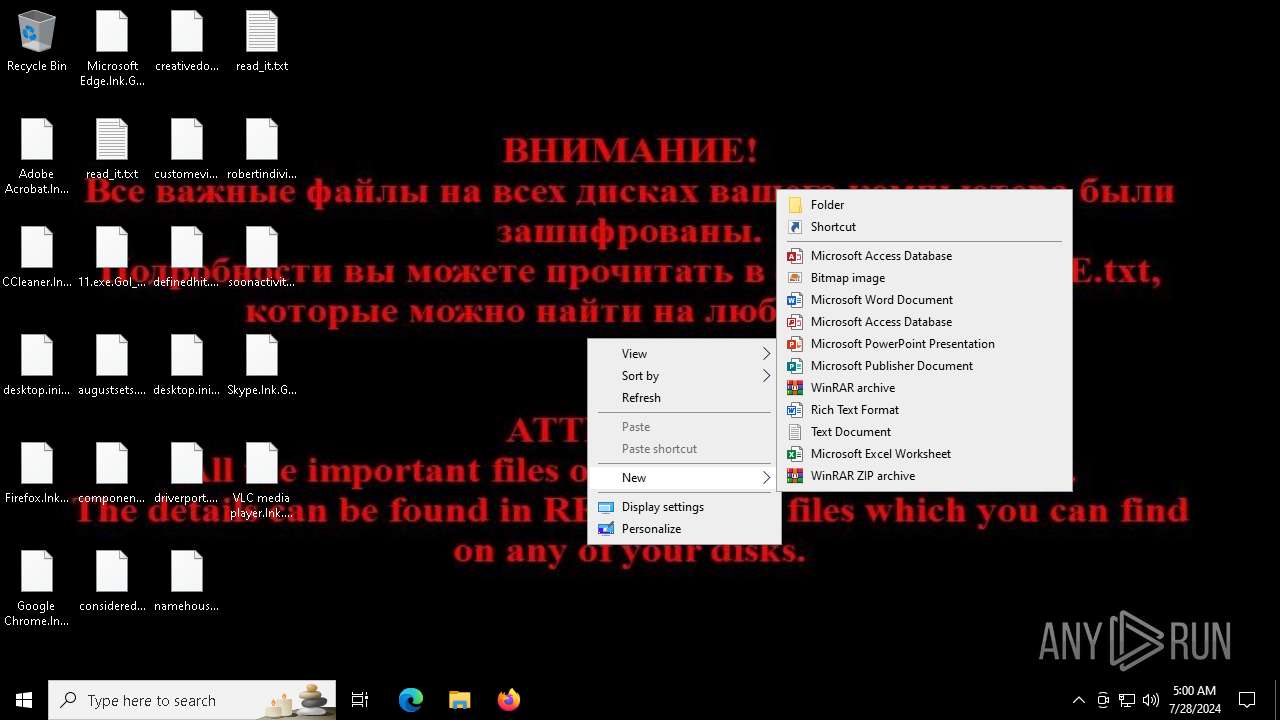Open File Explorer from the taskbar

460,700
